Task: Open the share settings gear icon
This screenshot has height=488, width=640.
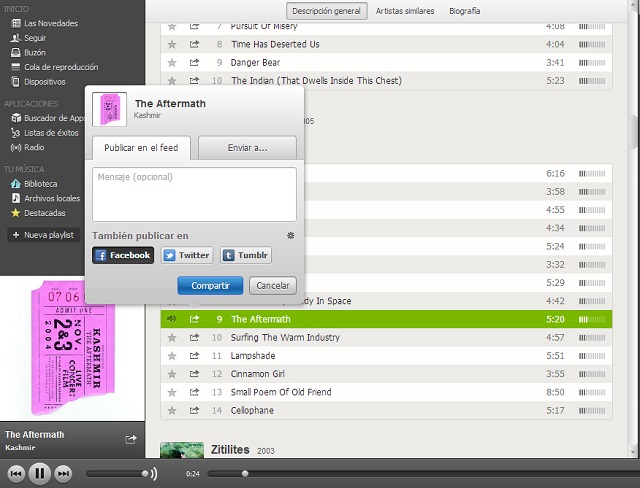Action: pyautogui.click(x=290, y=236)
